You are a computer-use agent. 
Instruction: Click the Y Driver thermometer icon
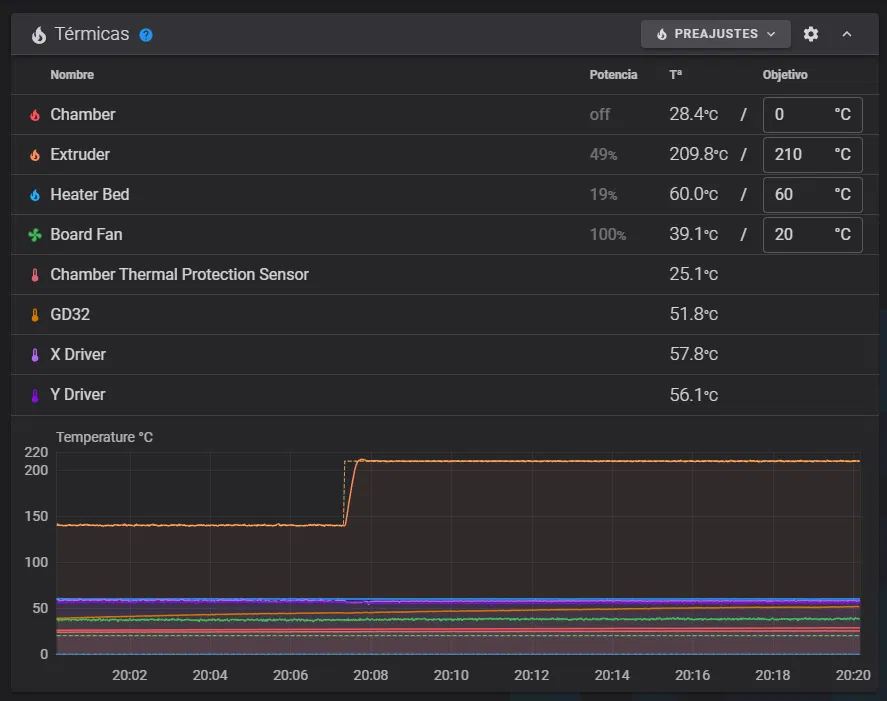pos(35,395)
